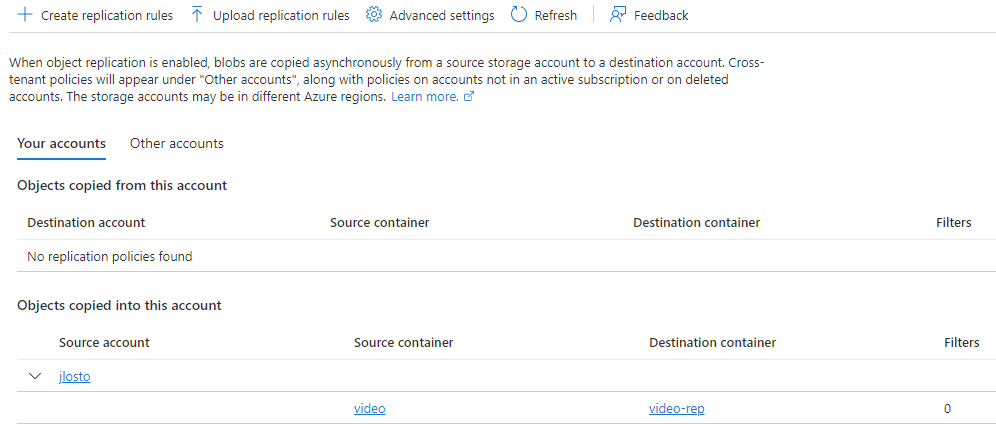Click the upload arrow icon
Screen dimensions: 996x430
pos(197,15)
